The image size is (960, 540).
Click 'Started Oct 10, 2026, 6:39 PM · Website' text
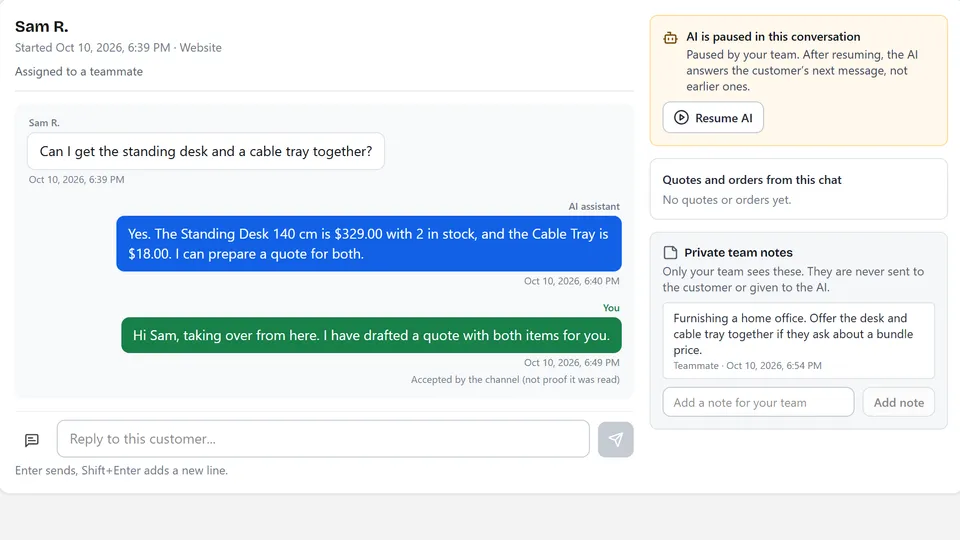(118, 48)
